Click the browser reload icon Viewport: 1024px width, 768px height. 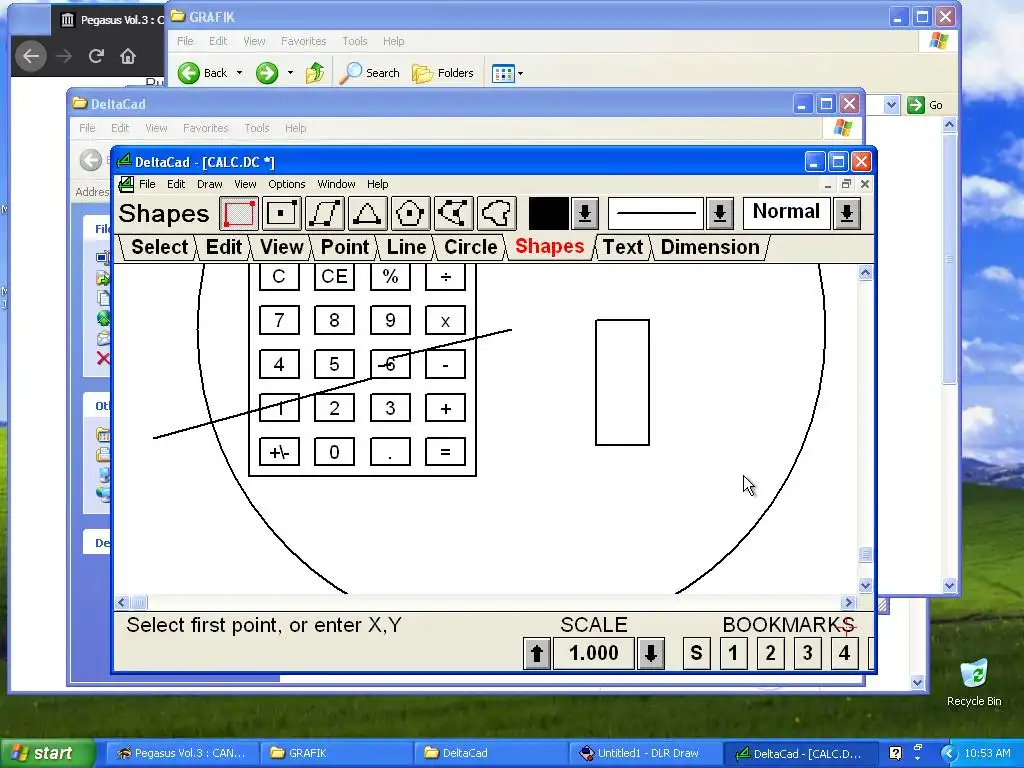(x=96, y=56)
